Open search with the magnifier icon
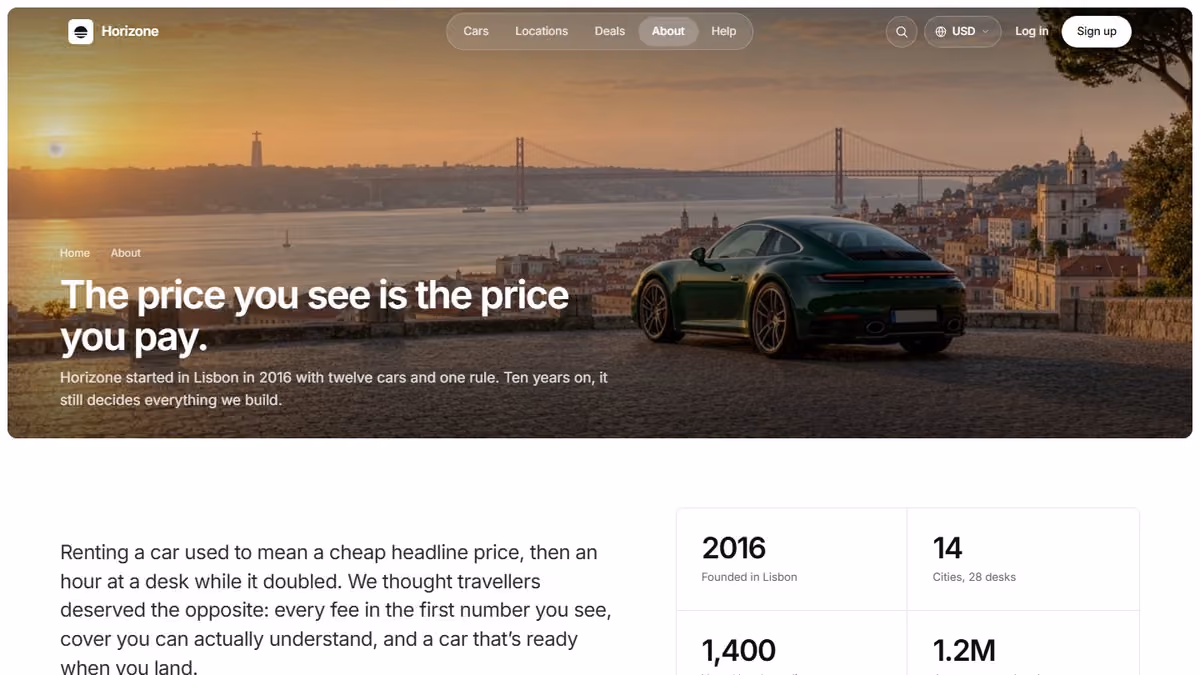The image size is (1200, 675). pyautogui.click(x=901, y=32)
